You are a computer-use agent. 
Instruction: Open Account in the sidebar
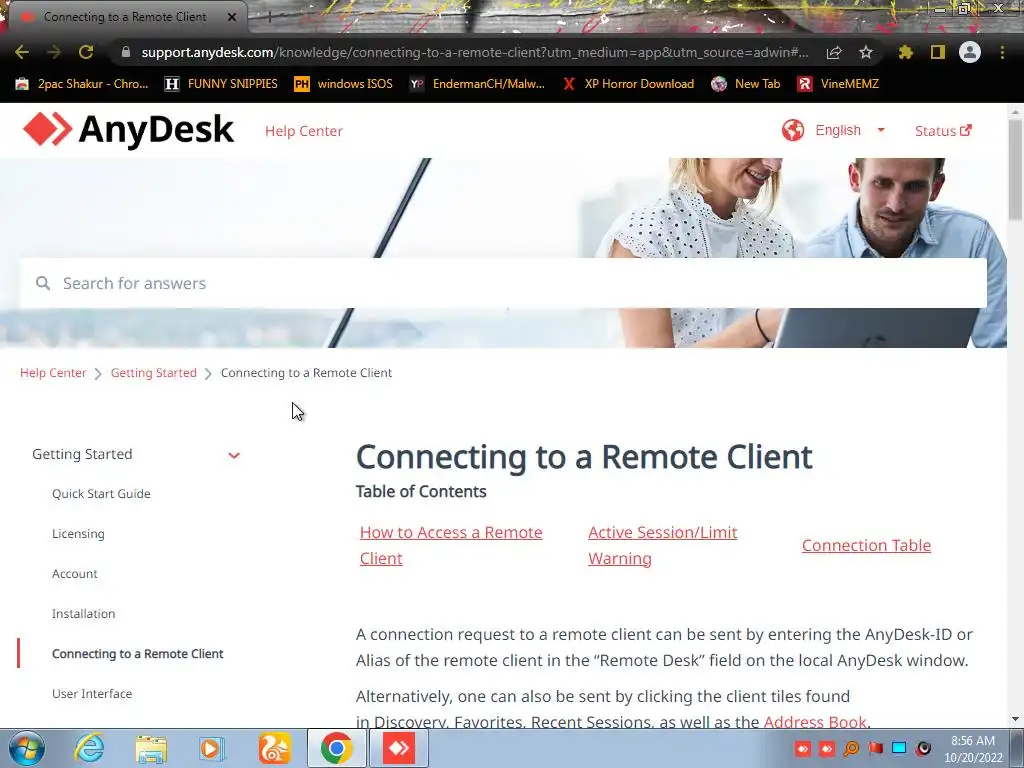[74, 573]
